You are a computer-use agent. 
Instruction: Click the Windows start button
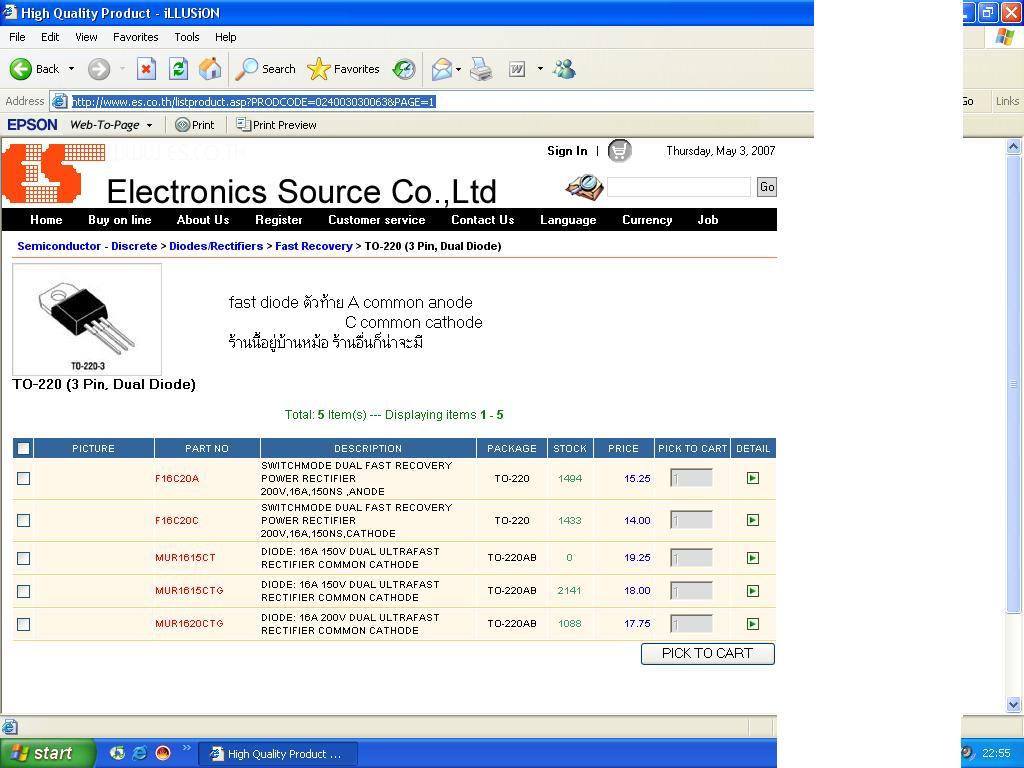[47, 753]
